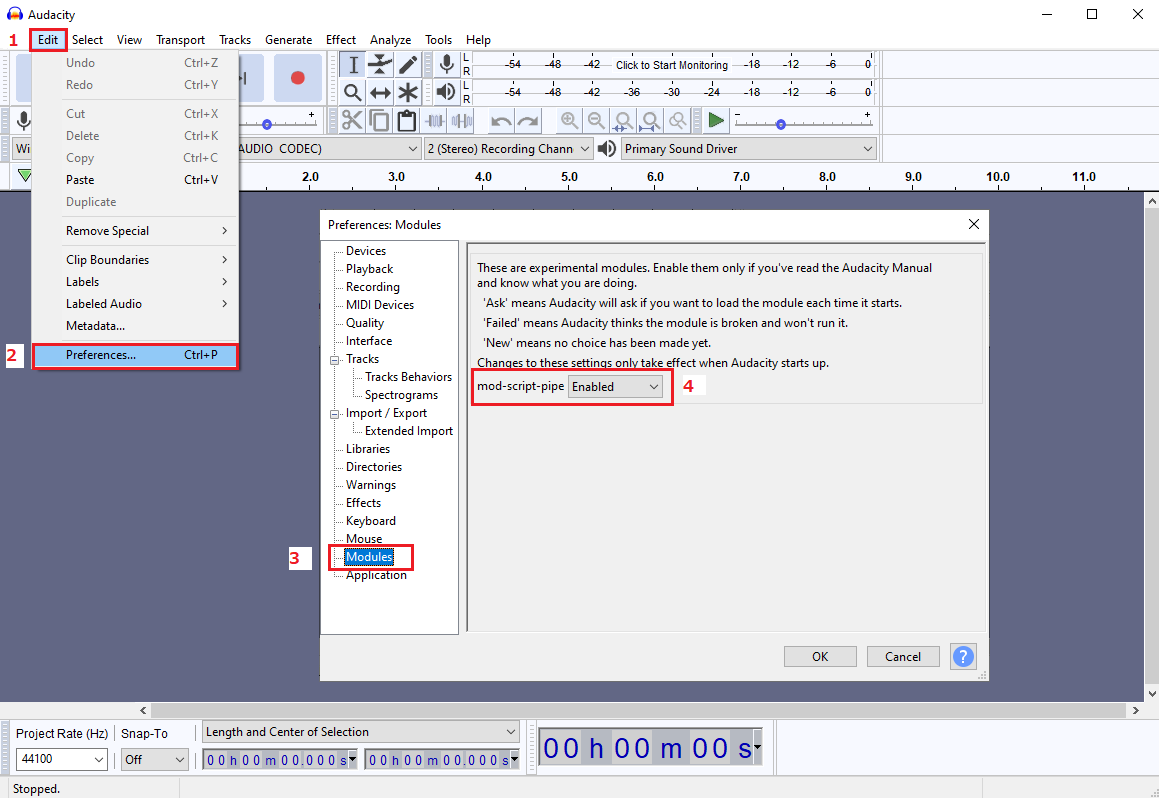Click Silence audio selection icon

click(x=462, y=120)
